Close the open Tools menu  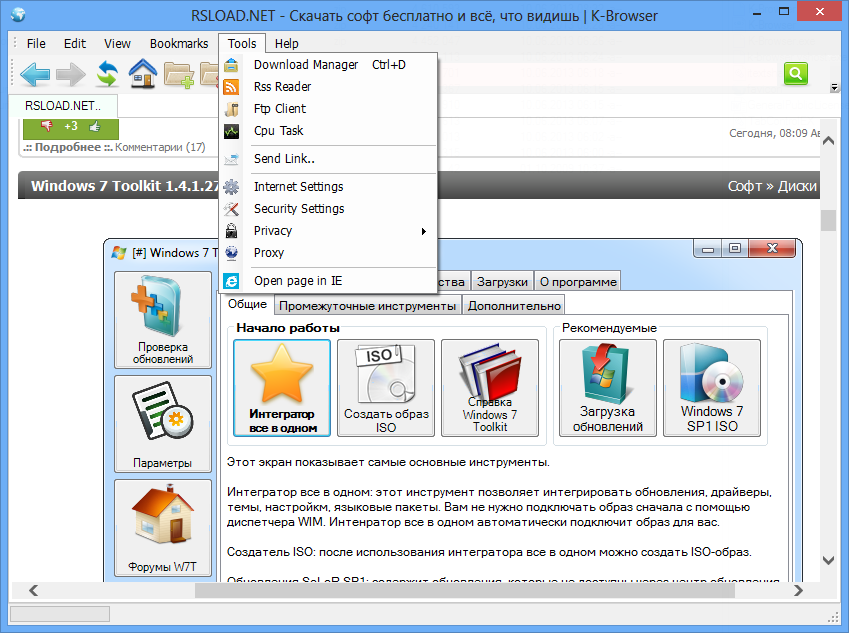click(241, 43)
